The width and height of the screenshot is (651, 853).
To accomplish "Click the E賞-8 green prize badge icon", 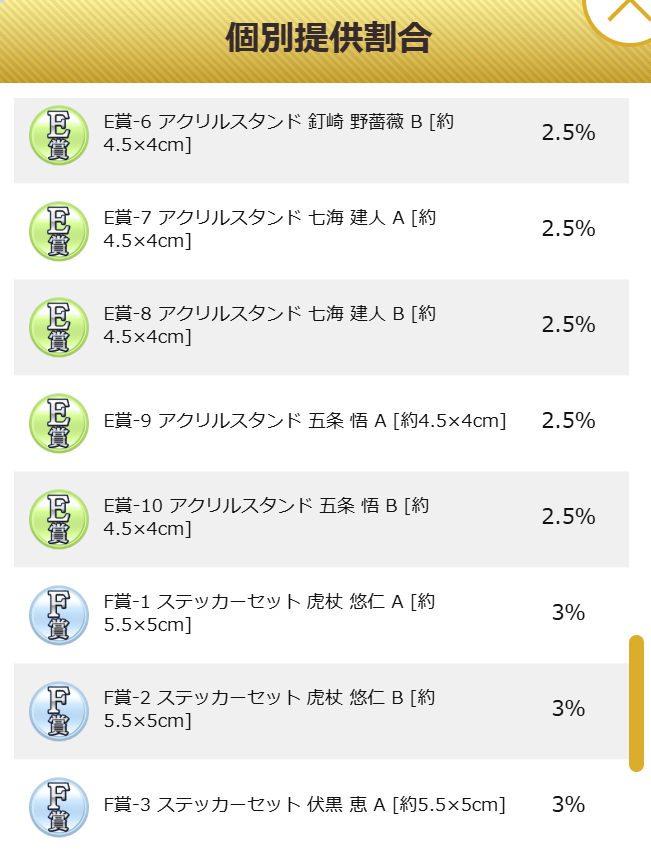I will [x=59, y=327].
